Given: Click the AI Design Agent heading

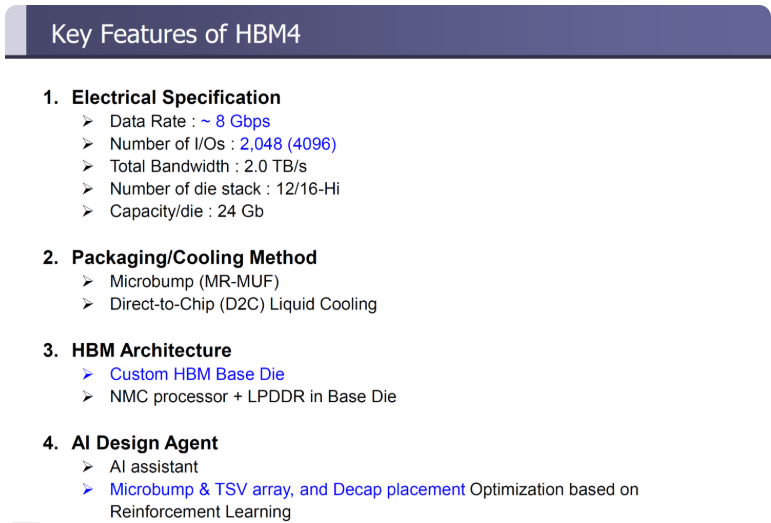Looking at the screenshot, I should pyautogui.click(x=145, y=443).
